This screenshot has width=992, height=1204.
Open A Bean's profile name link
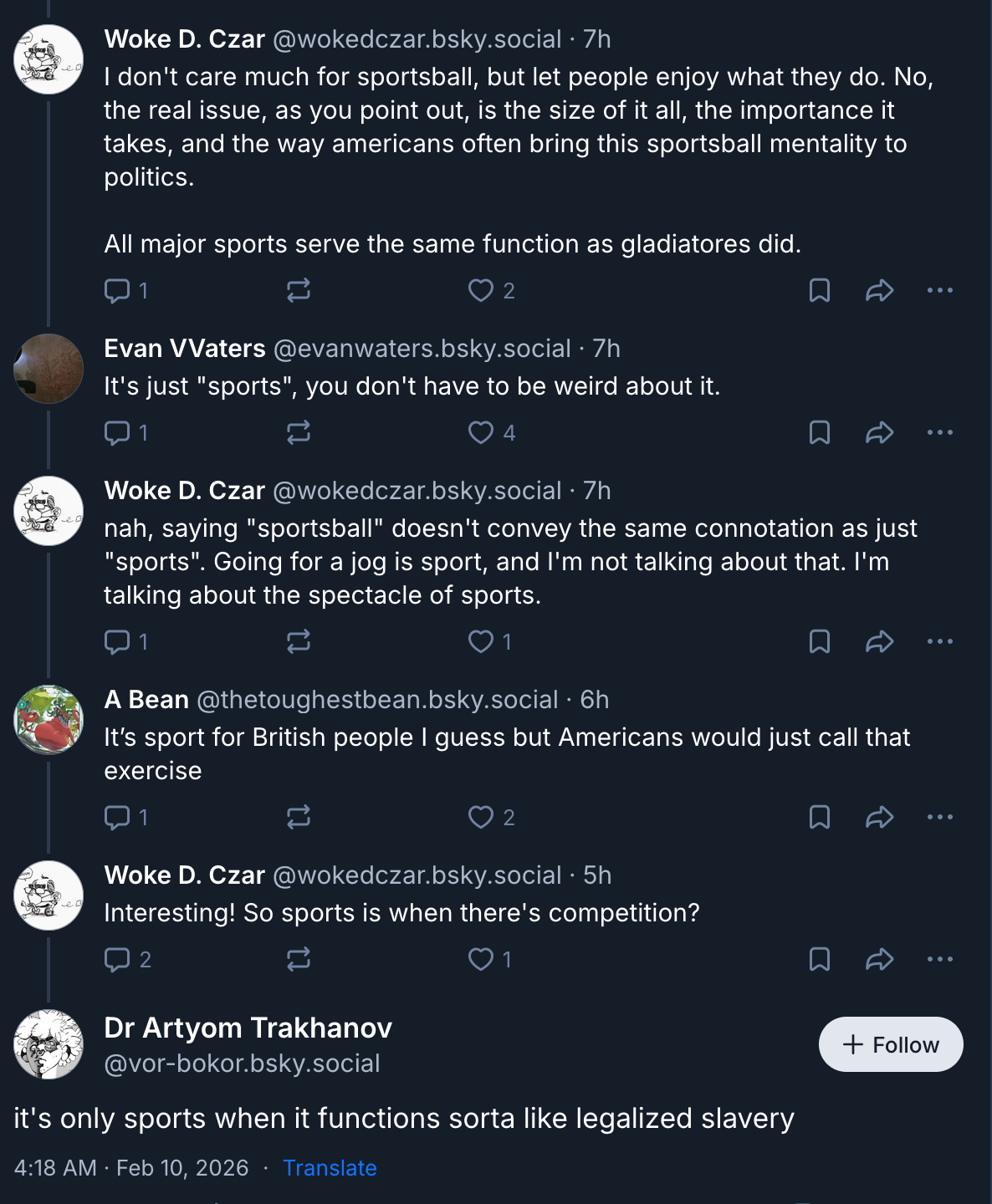(146, 700)
